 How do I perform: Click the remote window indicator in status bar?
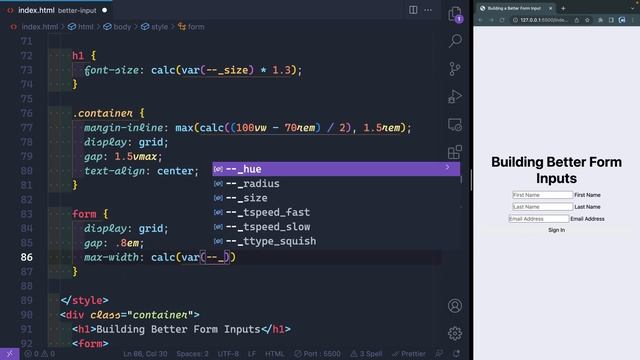click(x=9, y=354)
